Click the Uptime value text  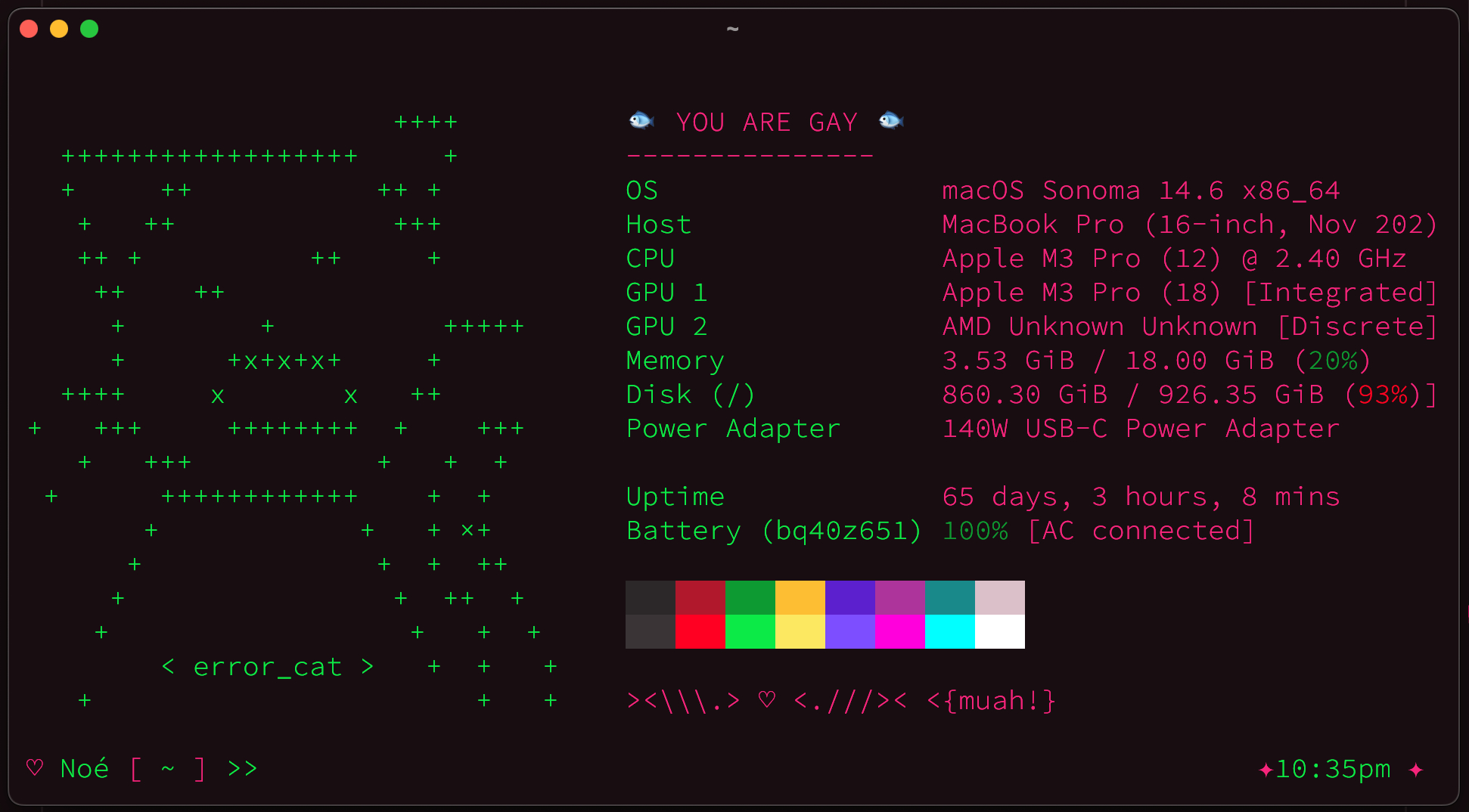(1140, 497)
